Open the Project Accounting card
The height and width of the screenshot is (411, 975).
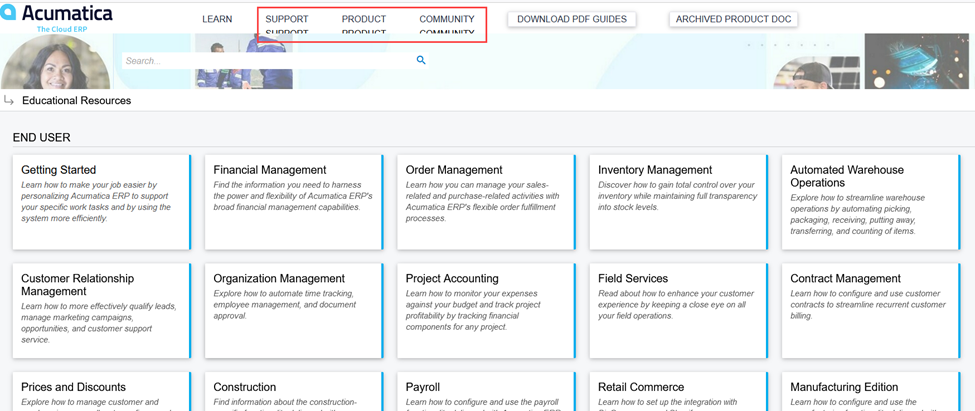coord(486,311)
